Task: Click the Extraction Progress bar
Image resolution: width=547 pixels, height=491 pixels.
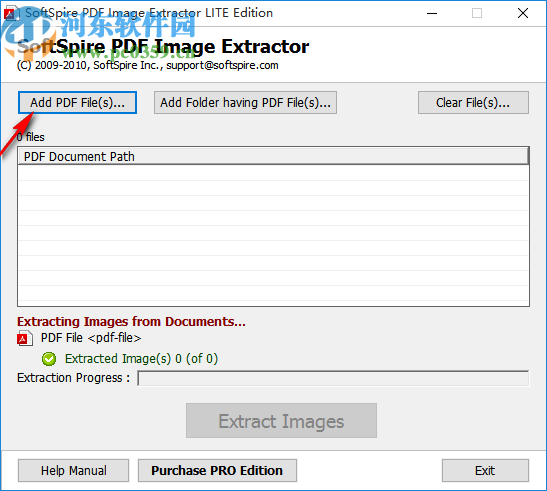Action: (333, 378)
